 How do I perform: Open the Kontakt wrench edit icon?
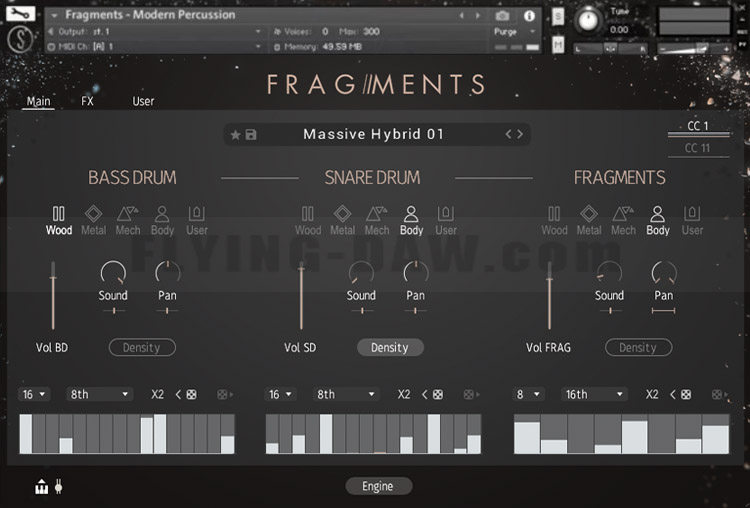point(20,13)
